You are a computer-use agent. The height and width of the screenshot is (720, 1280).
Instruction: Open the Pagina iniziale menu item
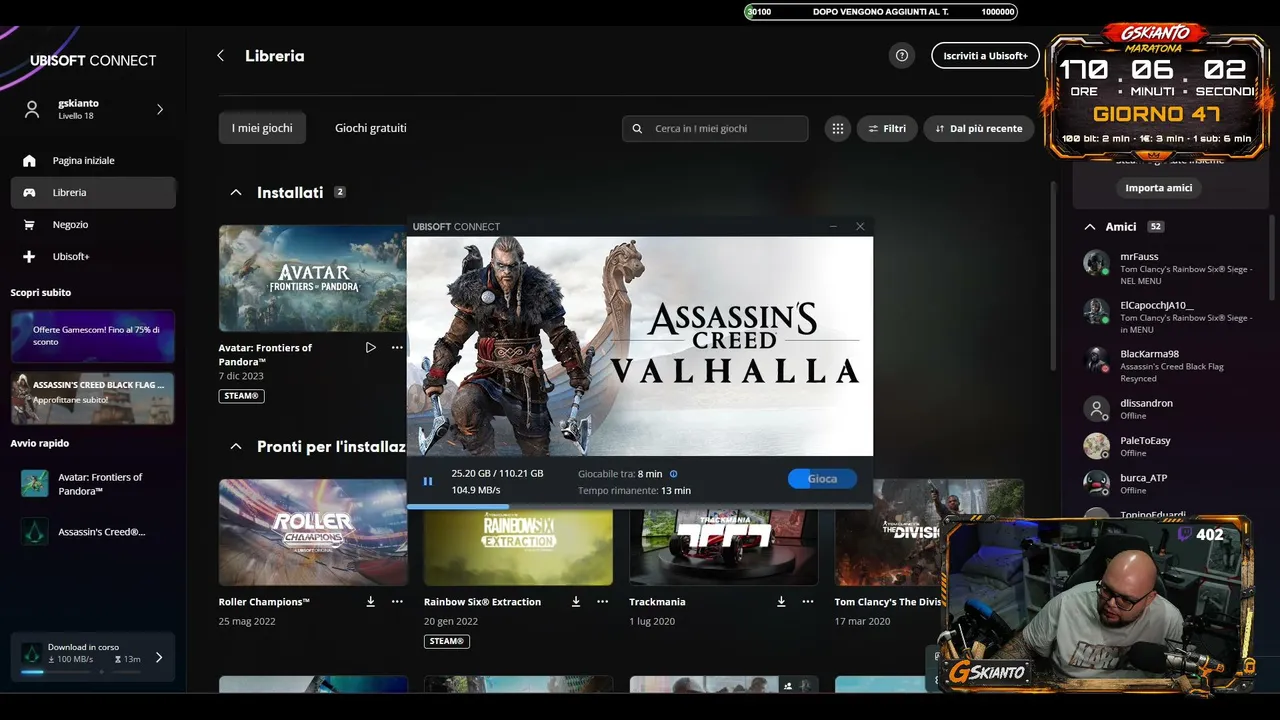point(93,161)
